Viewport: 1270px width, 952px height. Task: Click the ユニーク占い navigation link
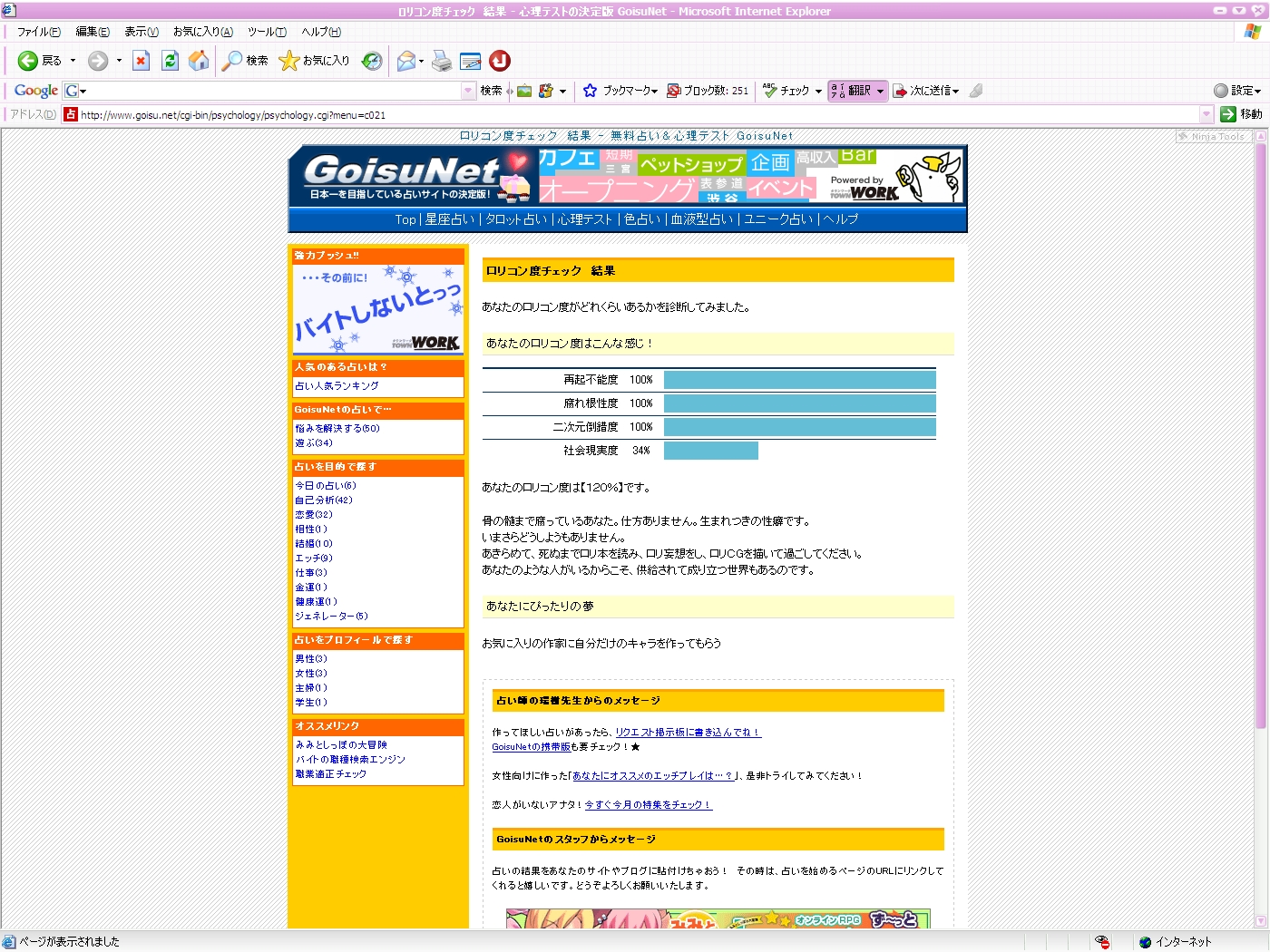click(x=778, y=219)
